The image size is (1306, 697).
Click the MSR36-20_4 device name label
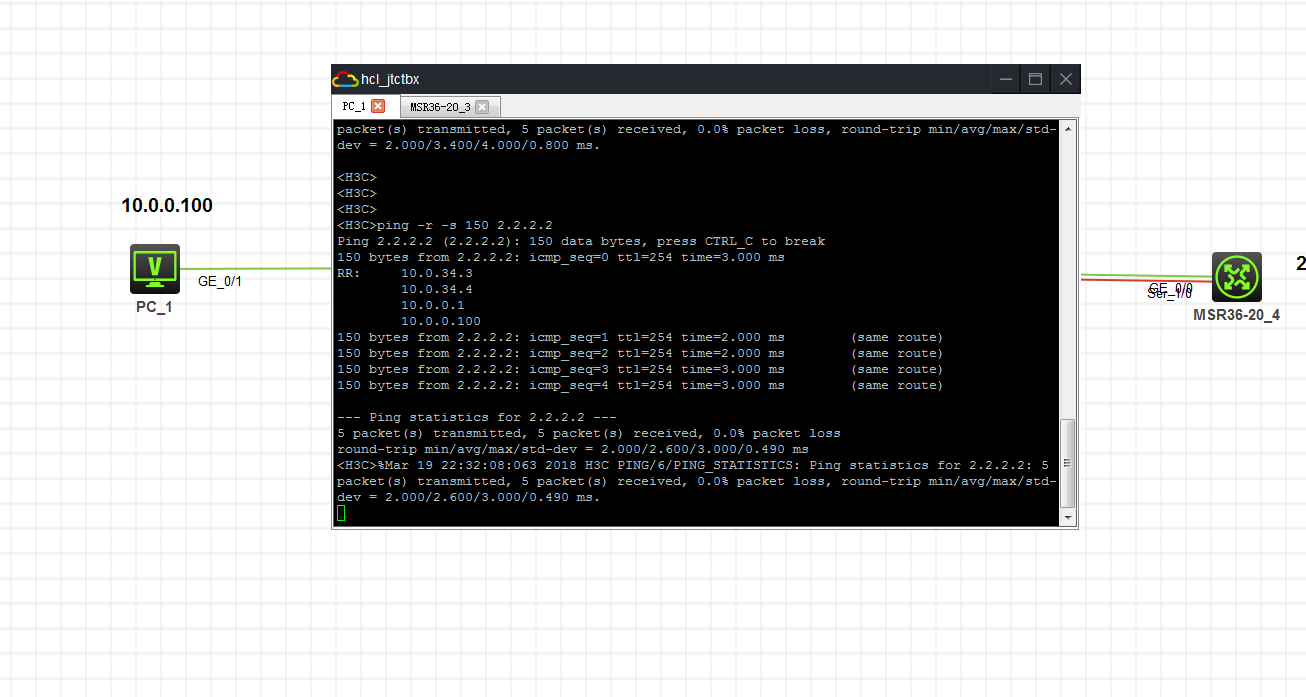[x=1236, y=314]
